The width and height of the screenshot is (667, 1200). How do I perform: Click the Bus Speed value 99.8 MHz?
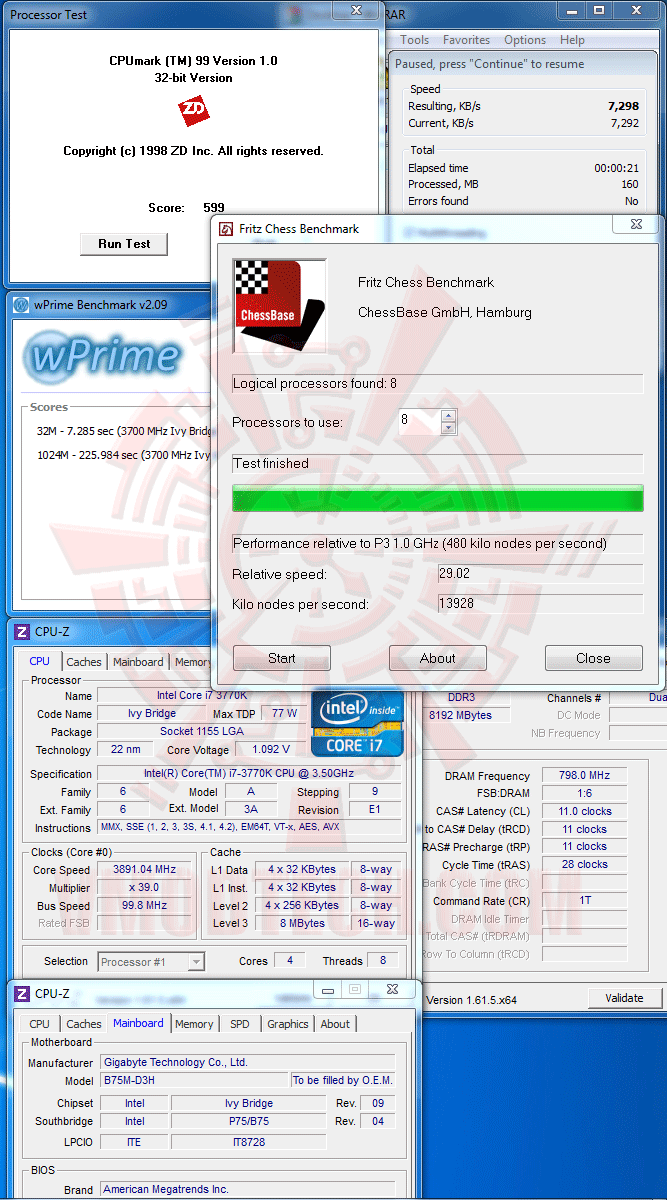click(143, 906)
